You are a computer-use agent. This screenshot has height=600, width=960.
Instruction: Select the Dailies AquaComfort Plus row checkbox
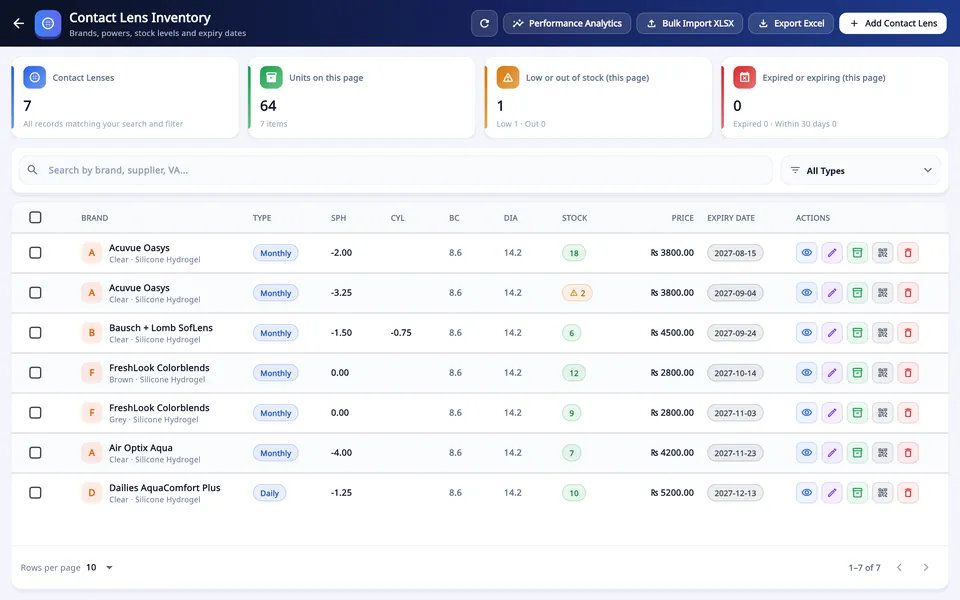(x=36, y=493)
